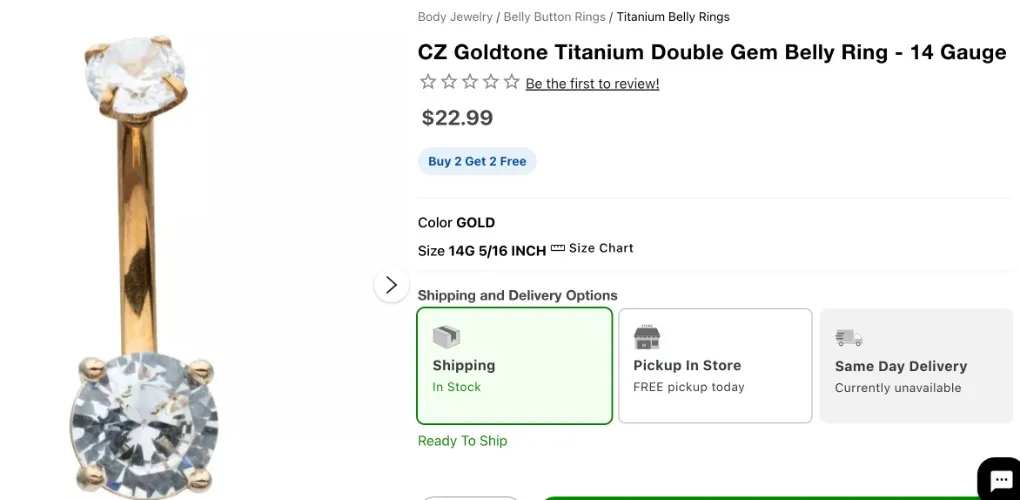Viewport: 1020px width, 500px height.
Task: Open the live chat bubble icon
Action: [x=1000, y=480]
